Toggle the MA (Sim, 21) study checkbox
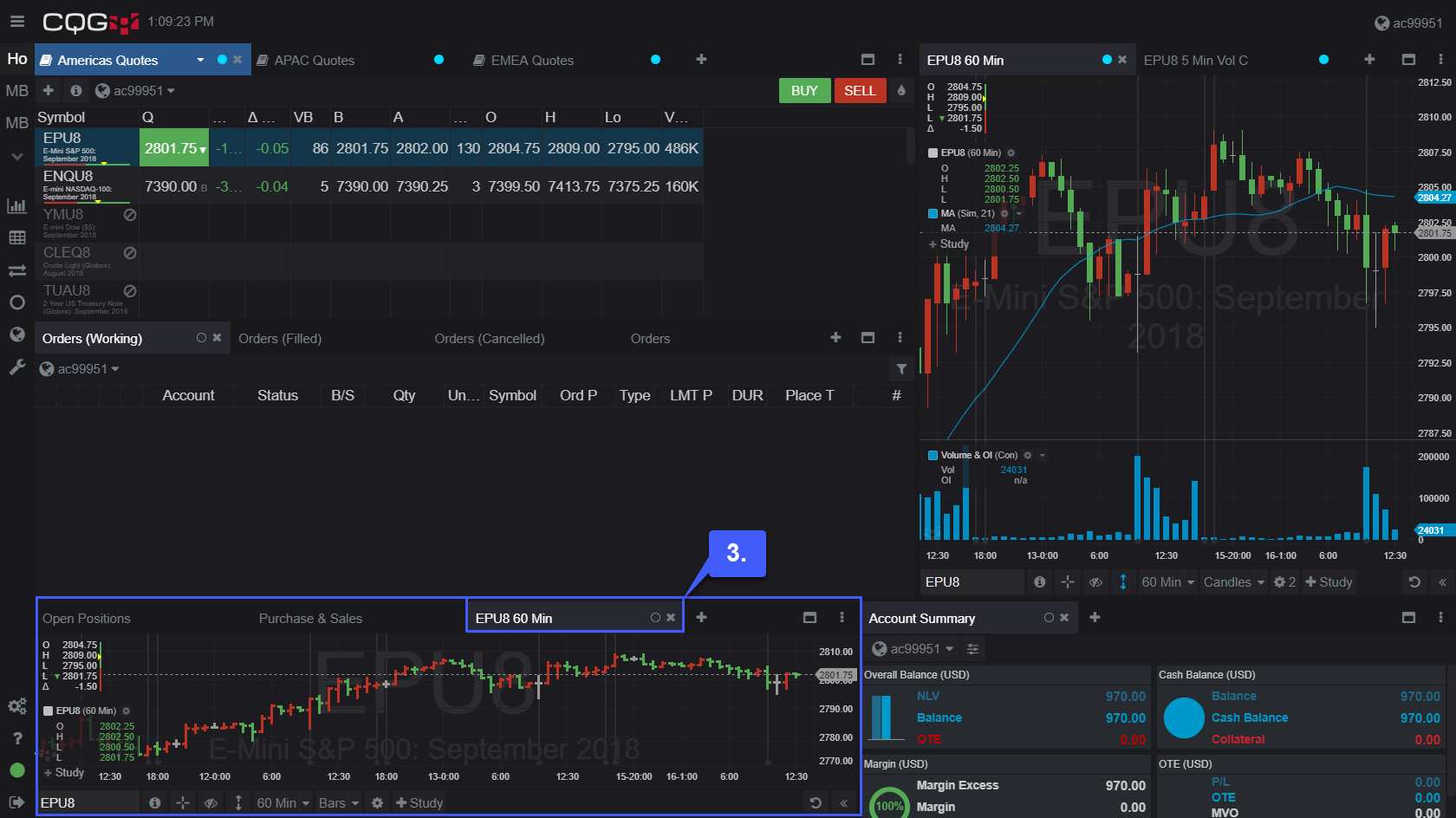Viewport: 1456px width, 818px height. [x=933, y=213]
